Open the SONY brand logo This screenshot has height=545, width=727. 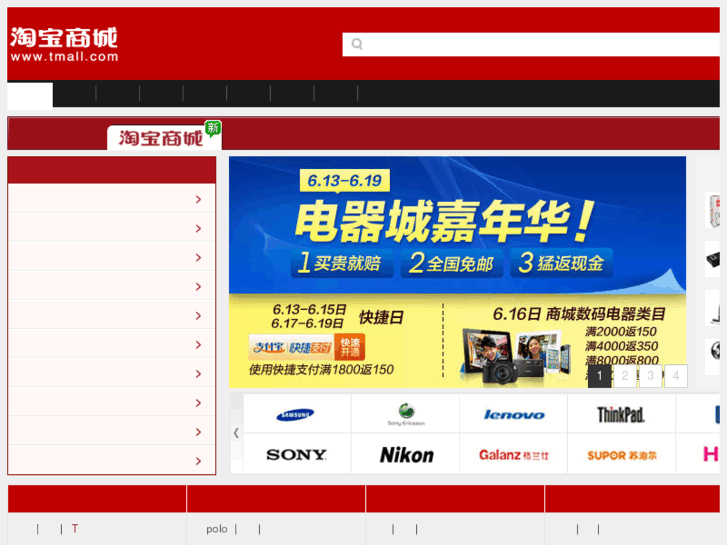pos(296,455)
